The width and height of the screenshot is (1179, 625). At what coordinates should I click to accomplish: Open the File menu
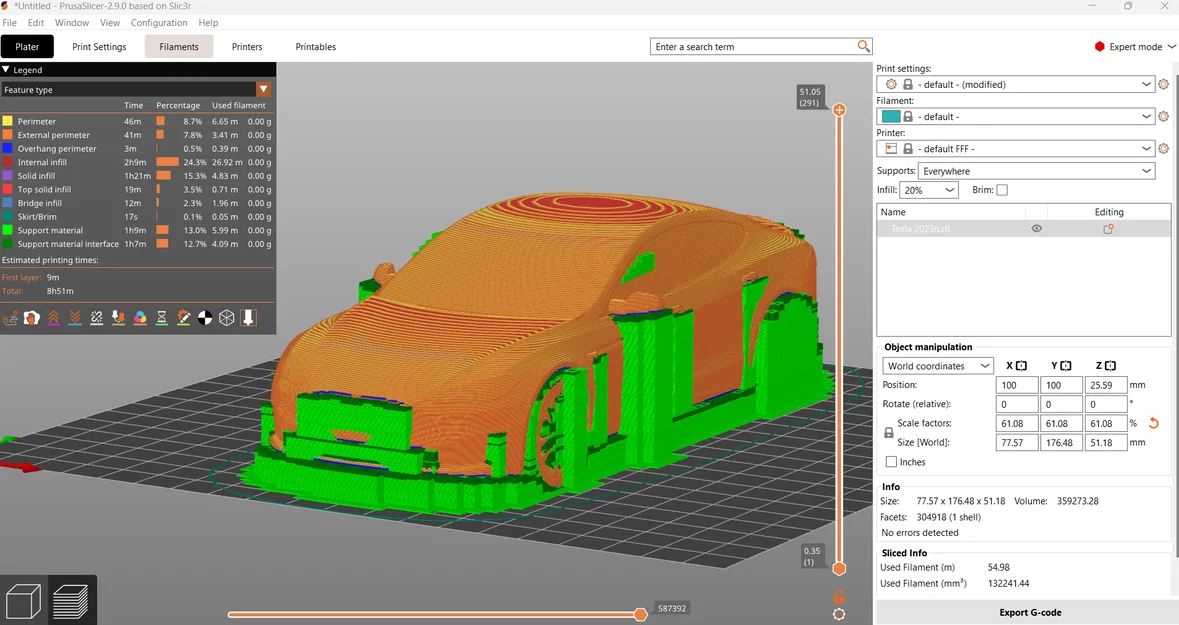tap(9, 23)
